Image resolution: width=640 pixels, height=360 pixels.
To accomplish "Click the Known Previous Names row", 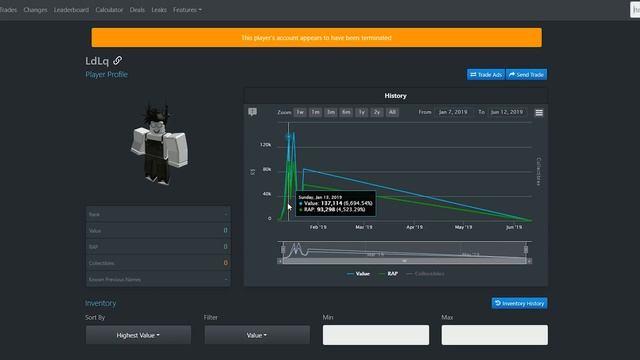I will [158, 279].
